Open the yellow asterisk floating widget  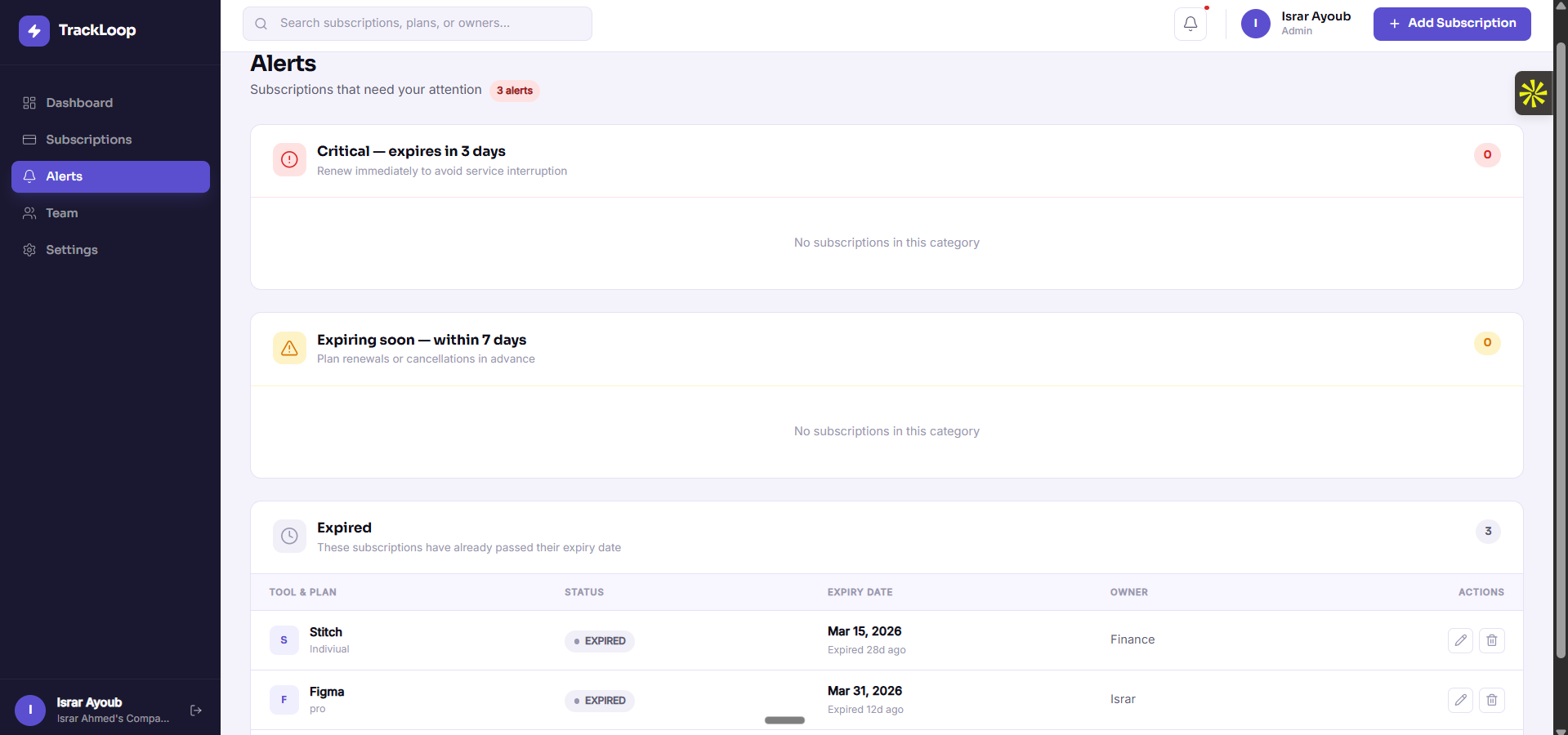(x=1533, y=93)
